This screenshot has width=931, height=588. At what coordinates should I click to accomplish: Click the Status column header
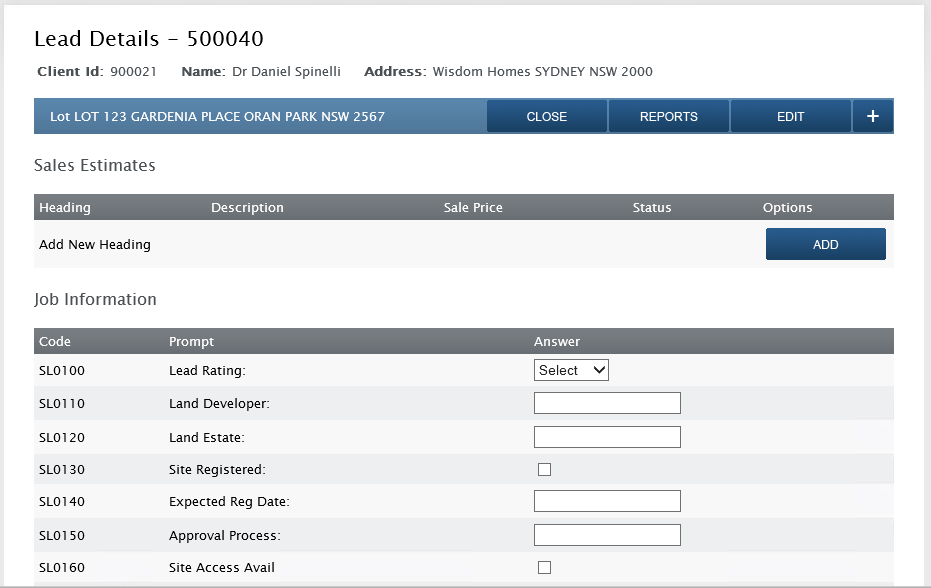coord(652,207)
